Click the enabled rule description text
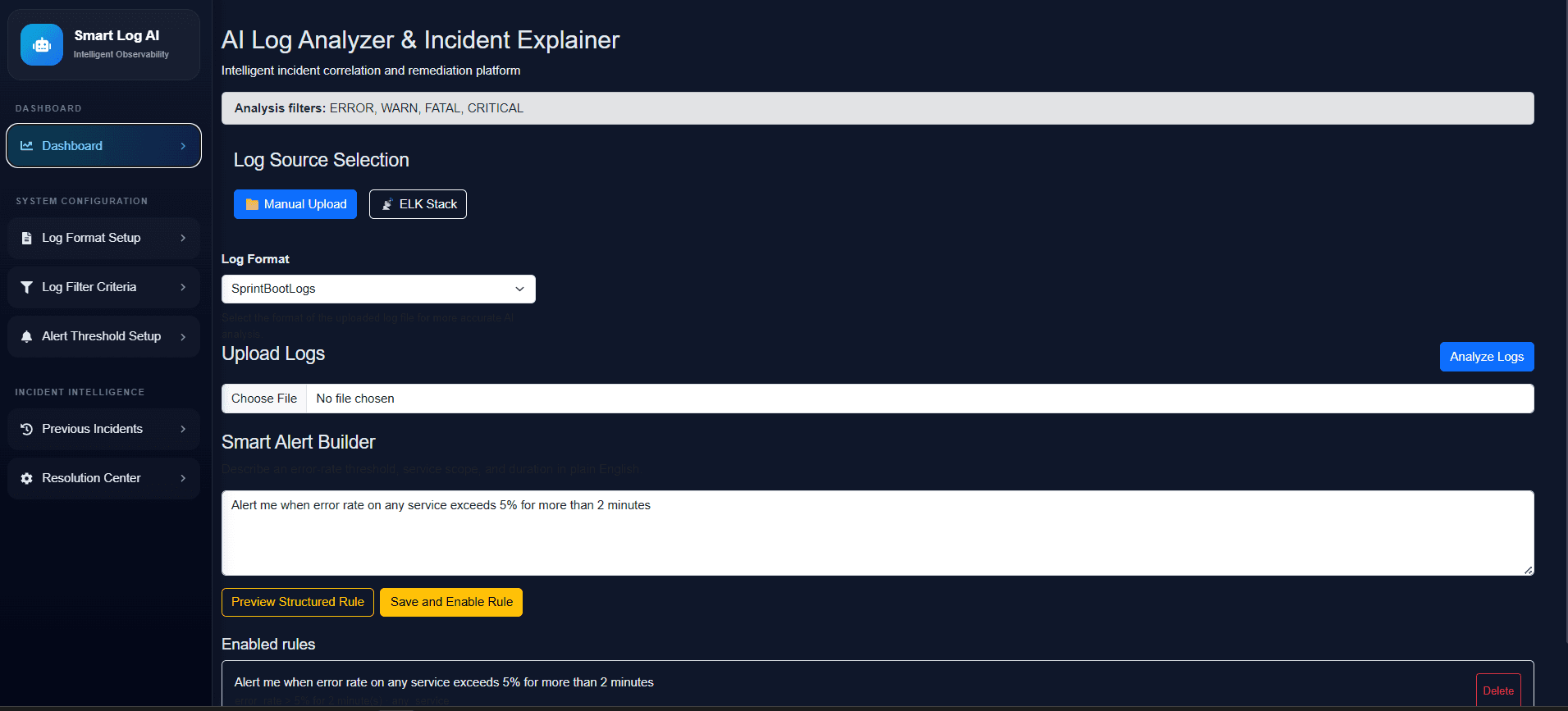 [444, 682]
